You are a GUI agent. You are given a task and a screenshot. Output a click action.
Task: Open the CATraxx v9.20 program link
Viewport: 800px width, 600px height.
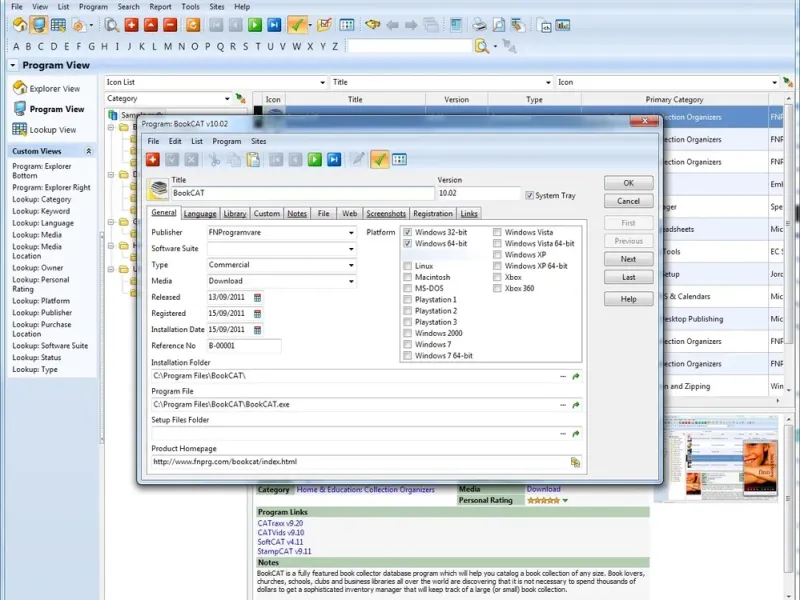[280, 523]
